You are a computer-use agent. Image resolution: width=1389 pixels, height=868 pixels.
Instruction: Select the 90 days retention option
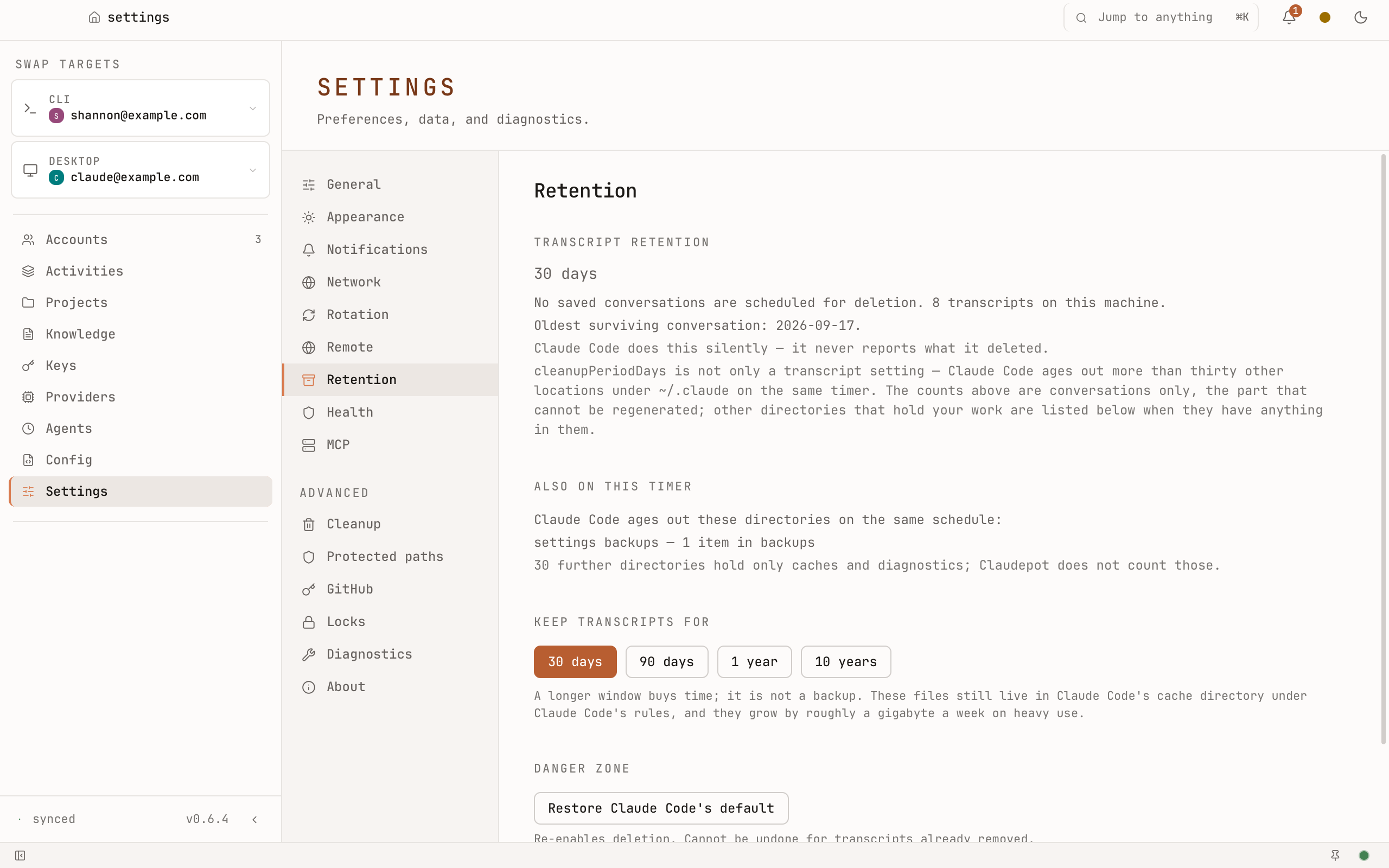click(x=667, y=662)
